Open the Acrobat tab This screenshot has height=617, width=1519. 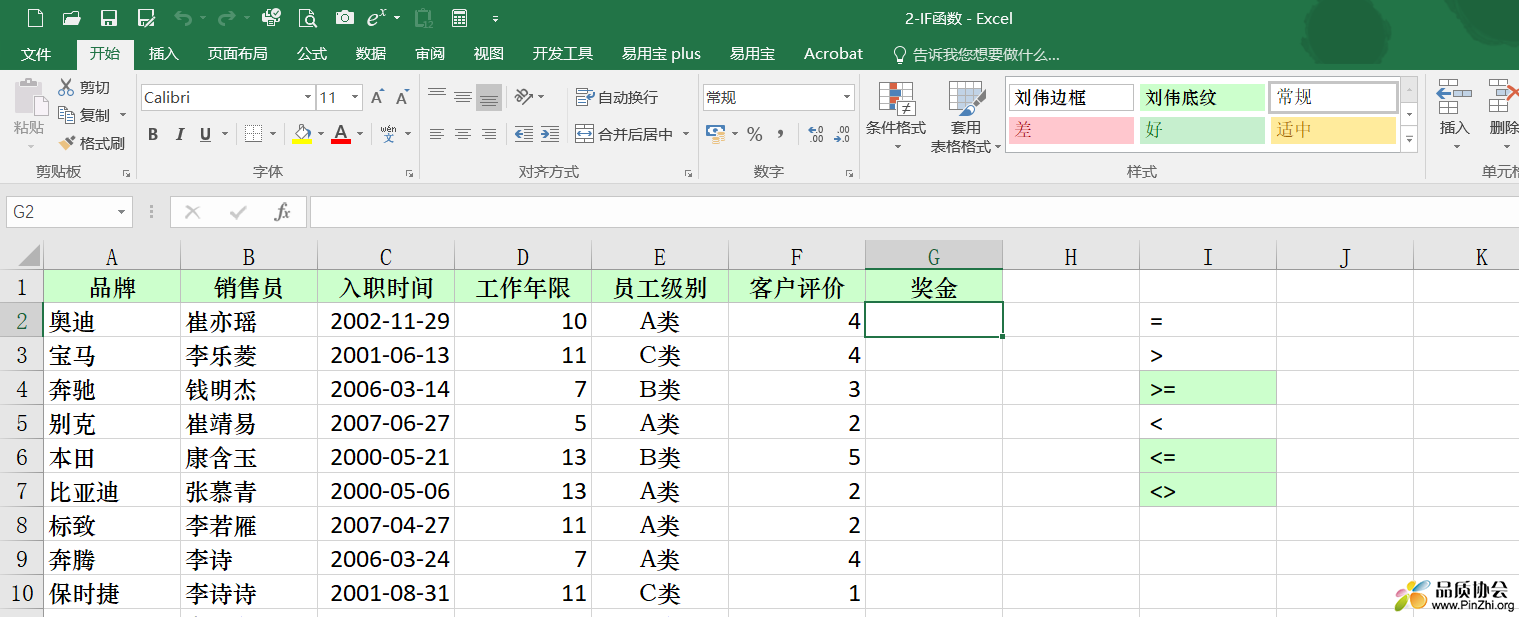point(833,54)
